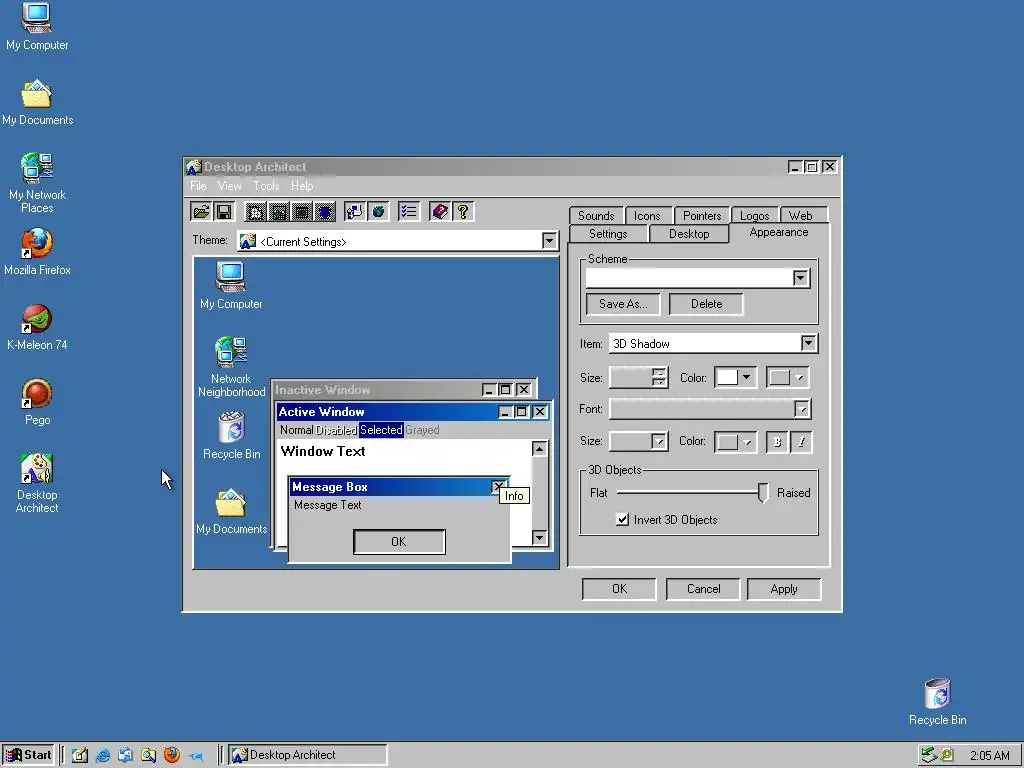Screen dimensions: 1024x768
Task: Click OK at the dialog bottom
Action: click(619, 588)
